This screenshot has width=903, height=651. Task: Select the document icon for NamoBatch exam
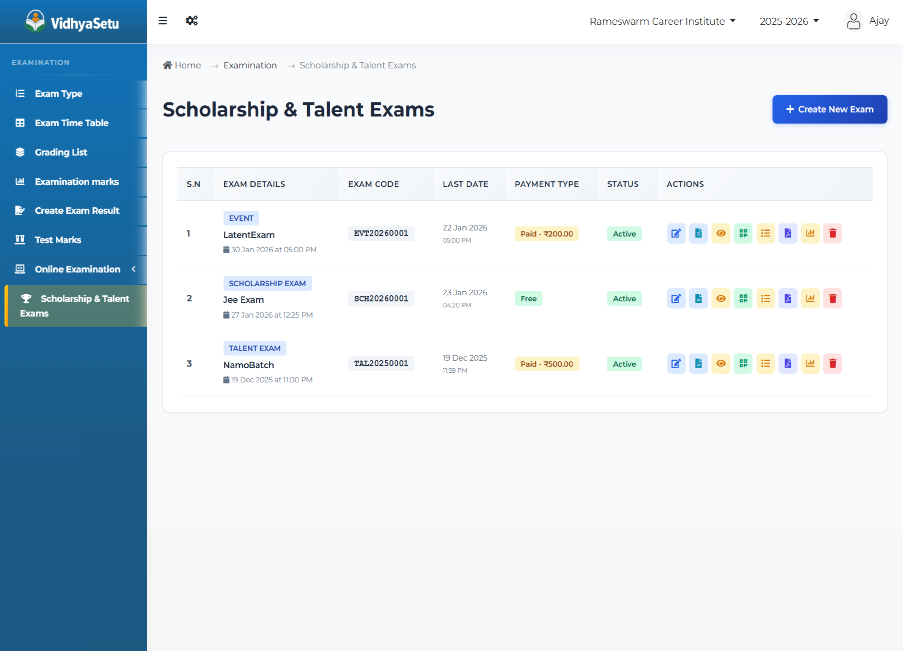click(x=698, y=363)
